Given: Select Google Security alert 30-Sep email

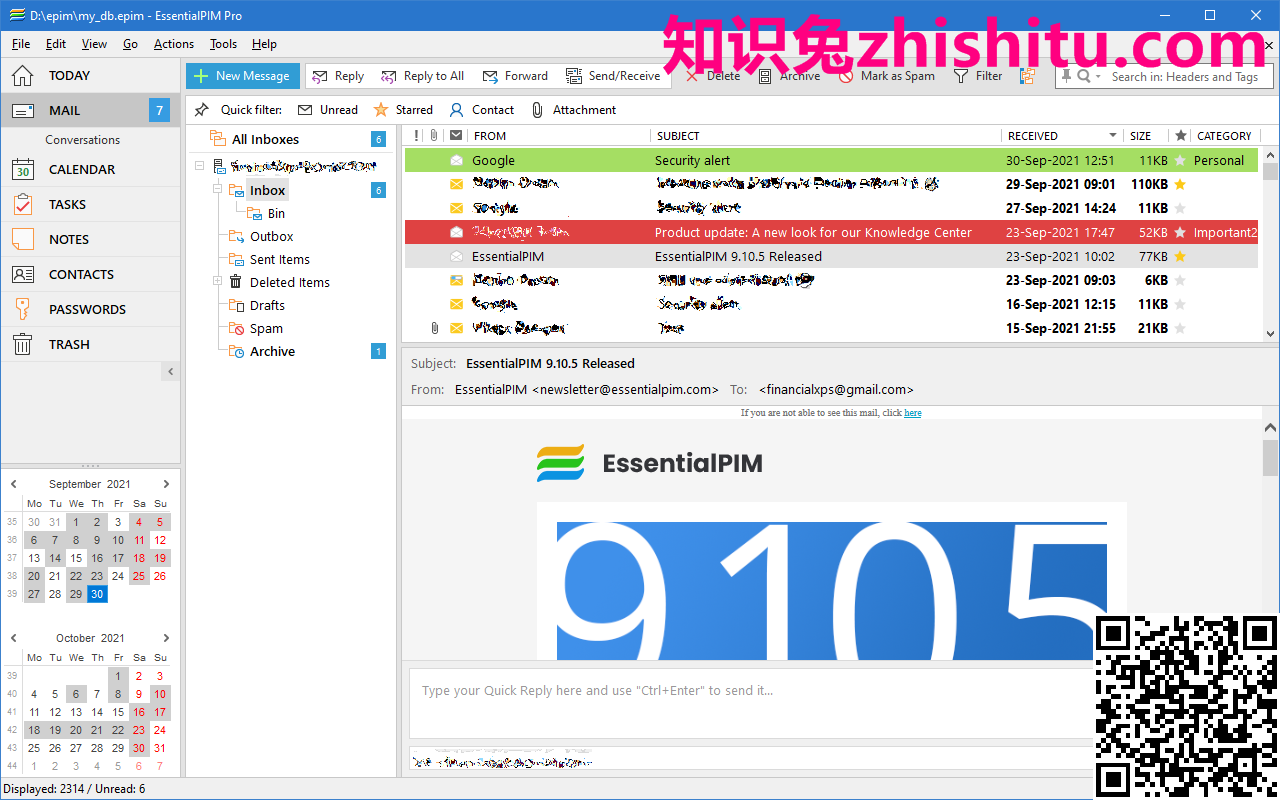Looking at the screenshot, I should pyautogui.click(x=831, y=160).
